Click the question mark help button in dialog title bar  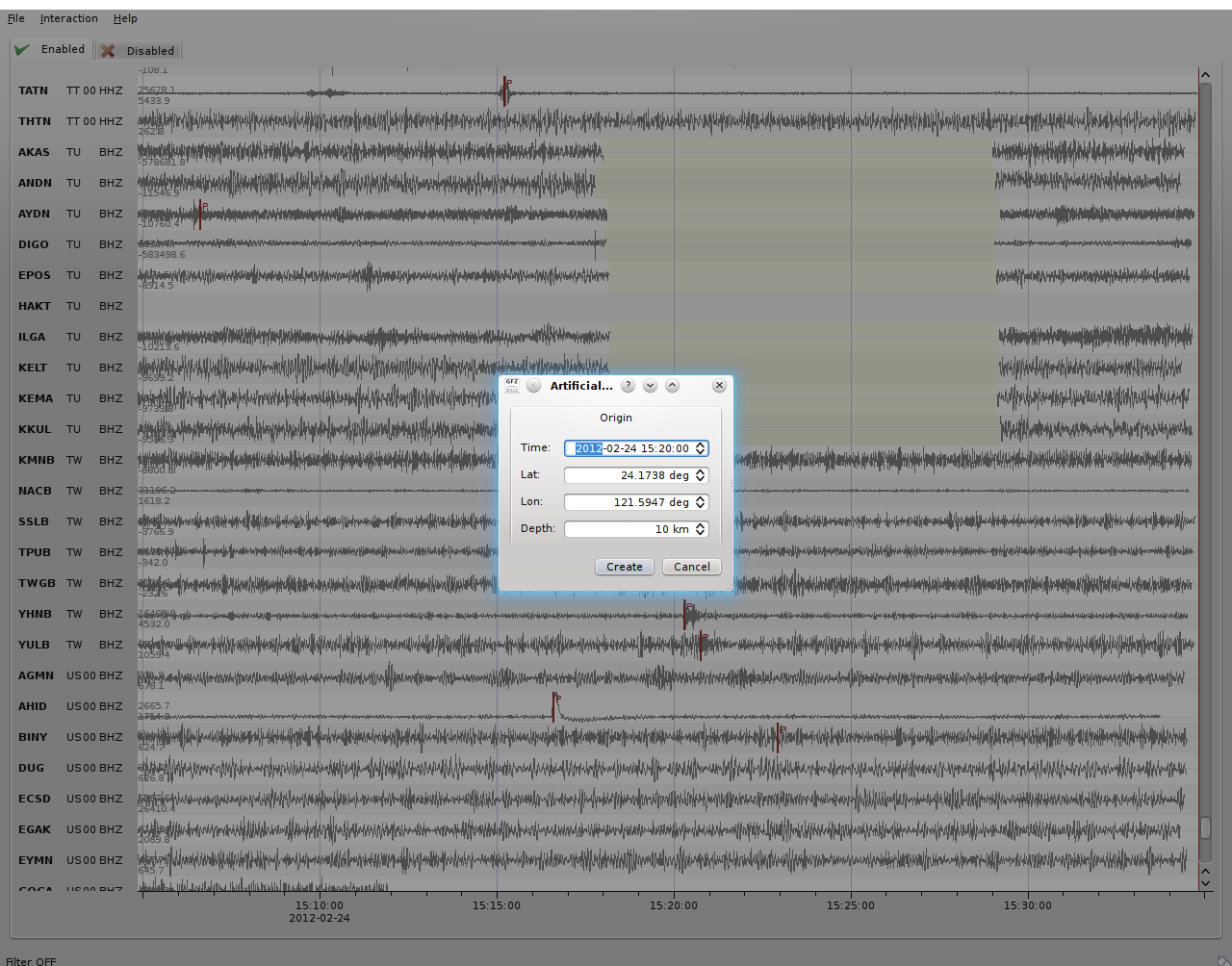tap(628, 386)
